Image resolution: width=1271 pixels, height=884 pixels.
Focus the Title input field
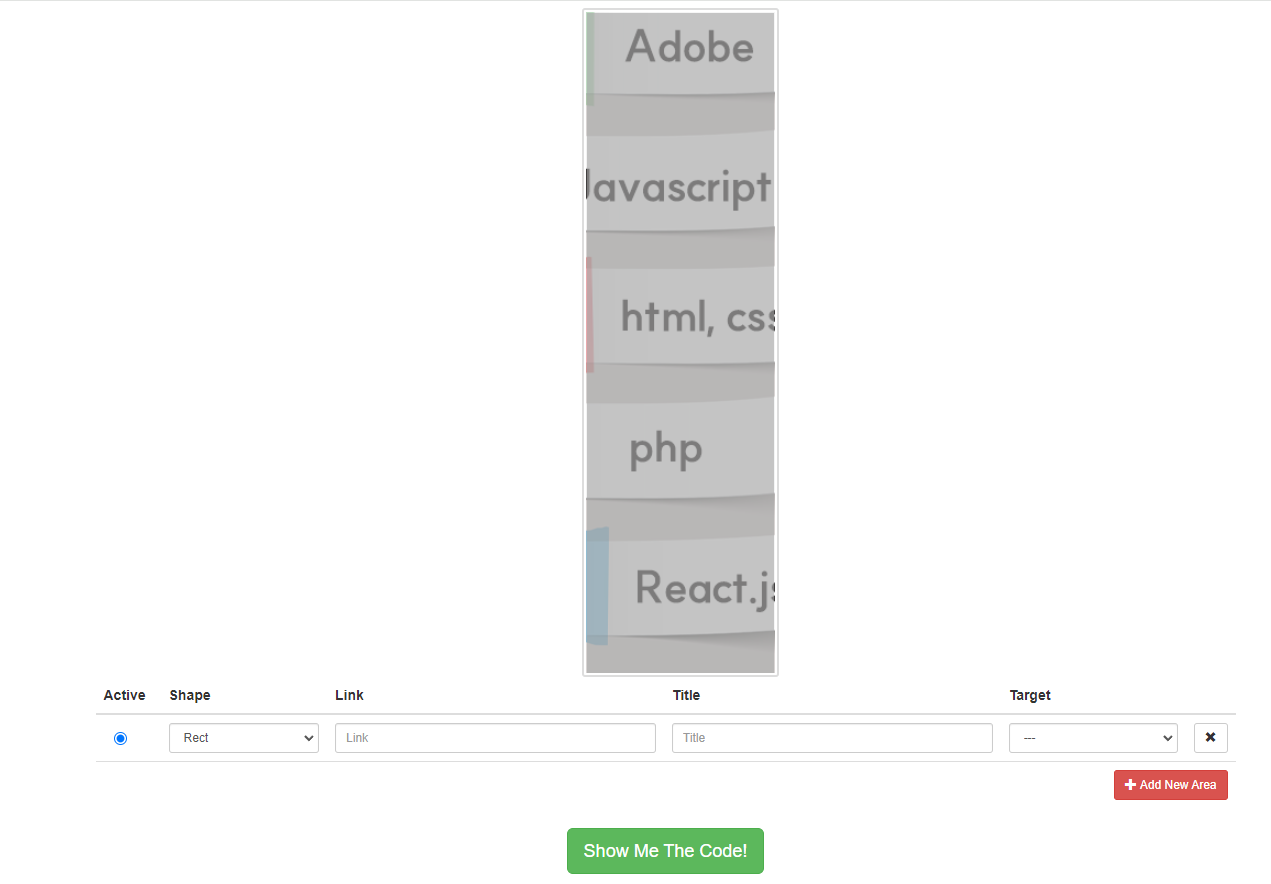832,738
